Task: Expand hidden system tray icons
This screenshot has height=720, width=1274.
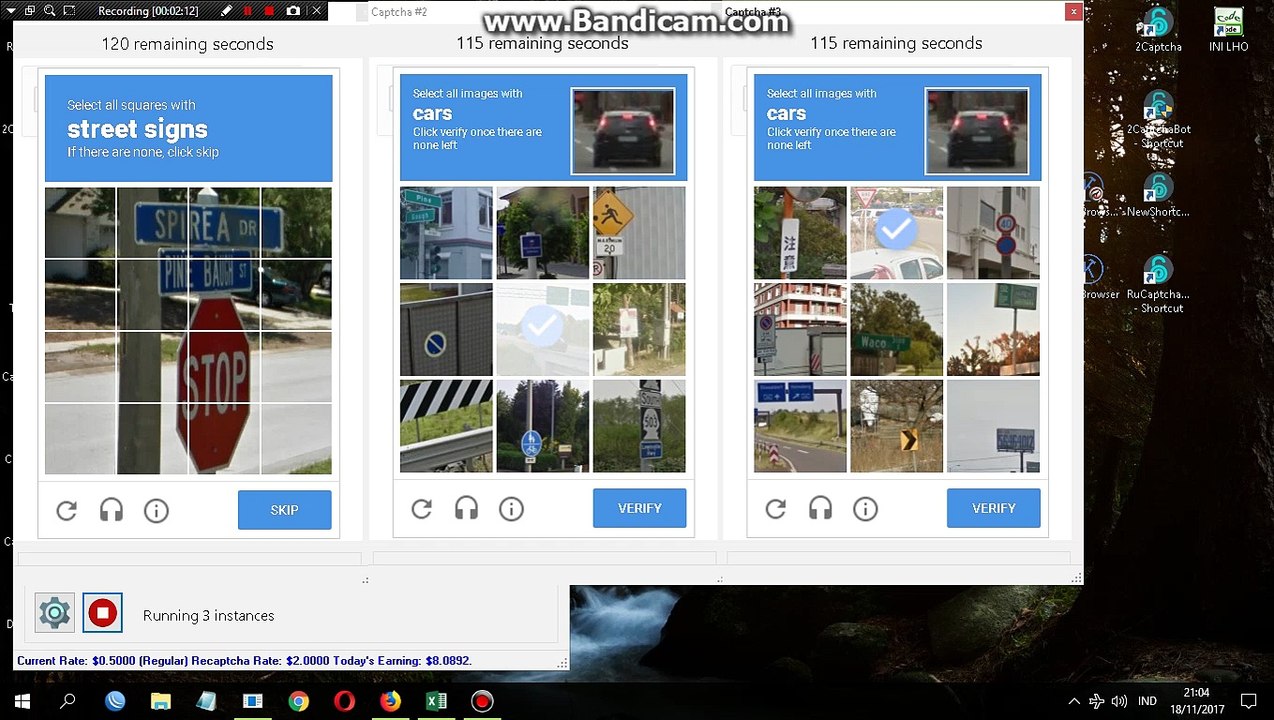Action: (1074, 701)
